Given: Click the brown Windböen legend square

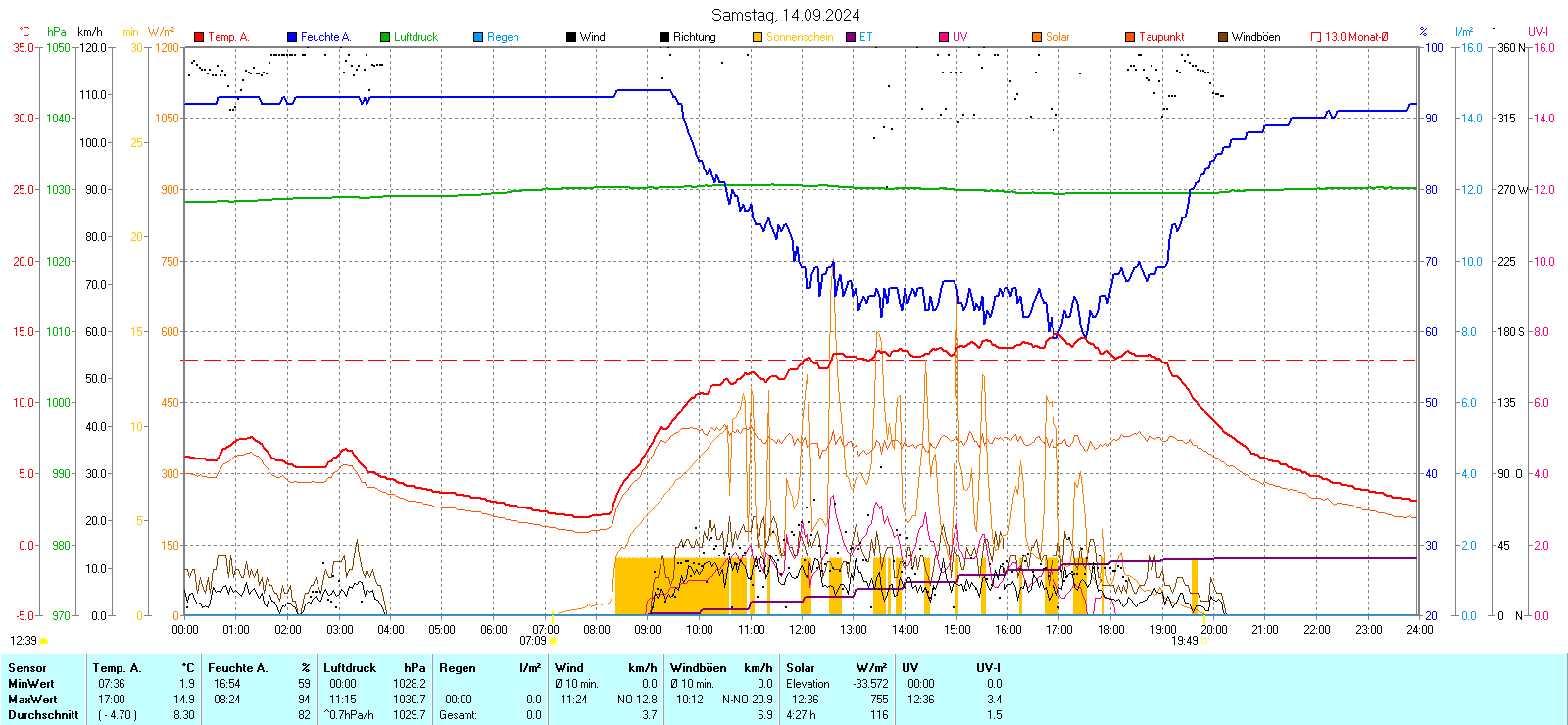Looking at the screenshot, I should (1223, 37).
